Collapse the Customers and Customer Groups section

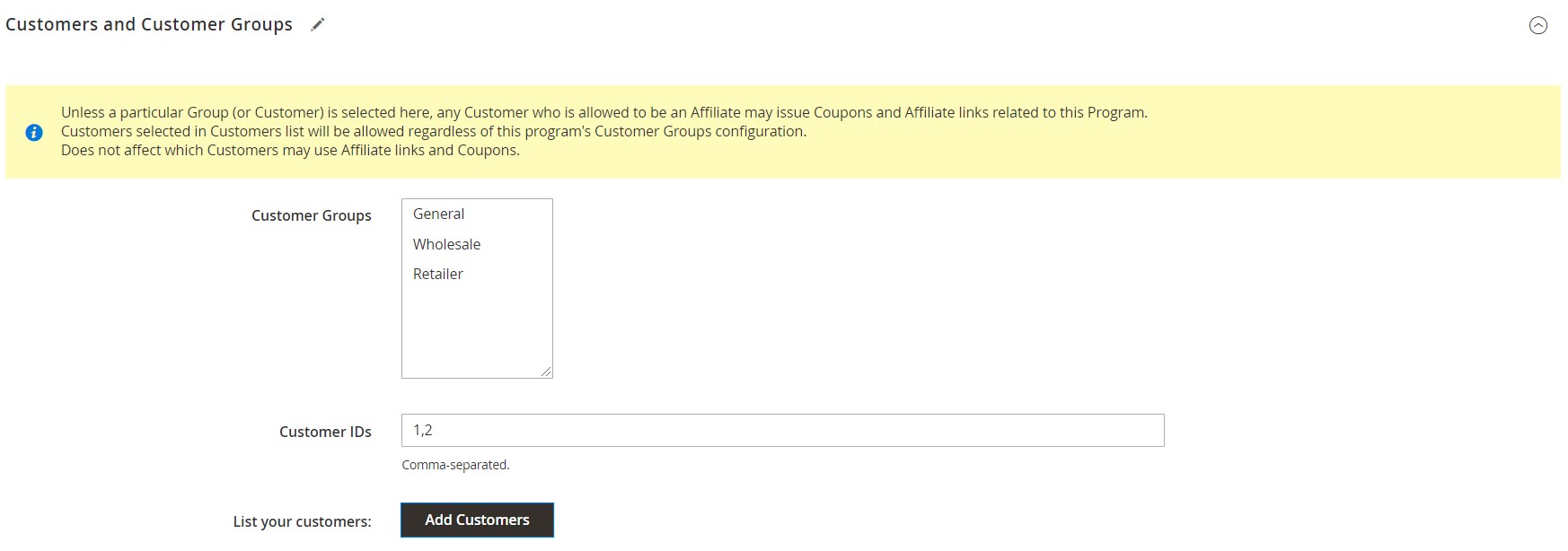coord(1537,26)
